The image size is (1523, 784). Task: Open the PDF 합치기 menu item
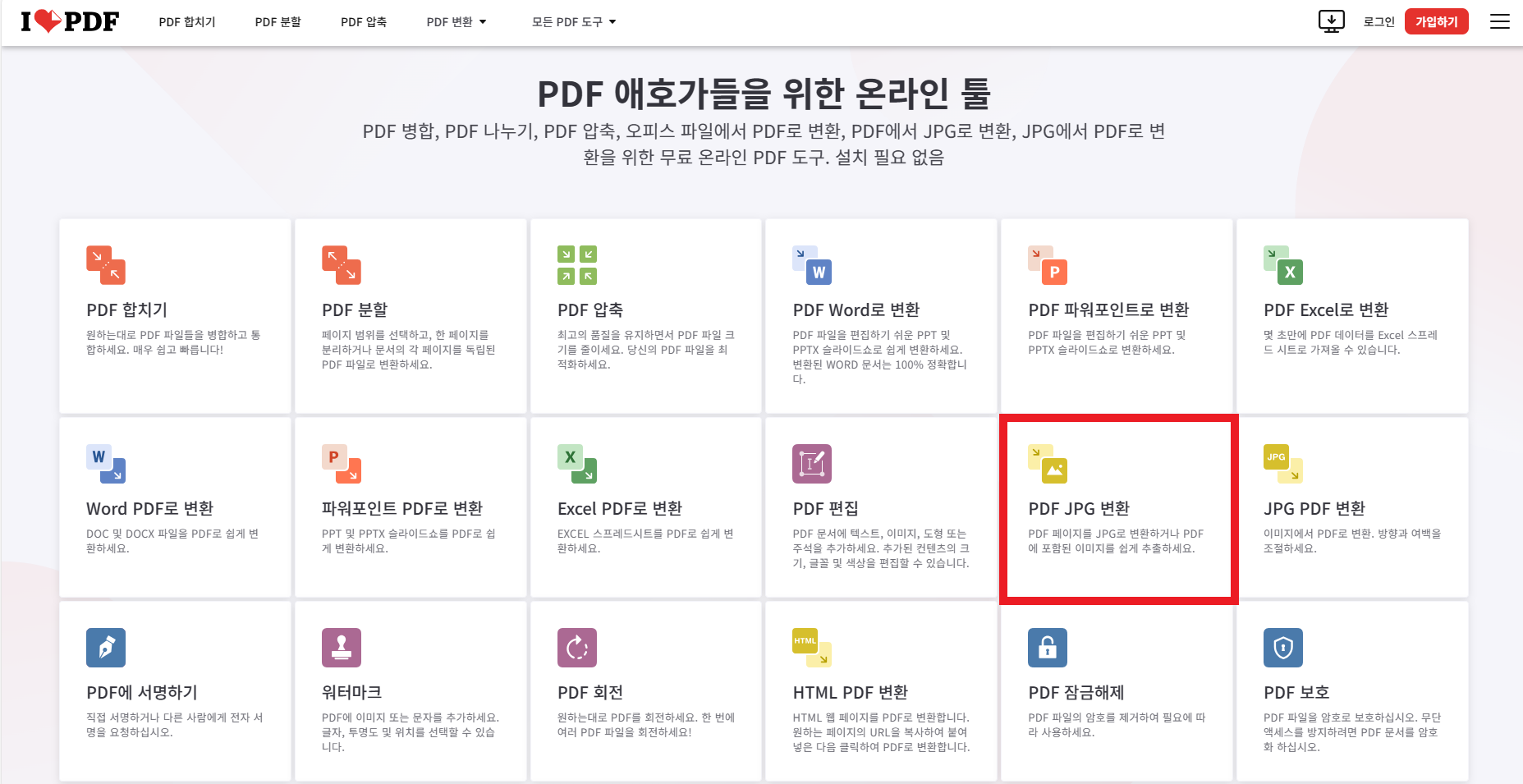[x=187, y=22]
